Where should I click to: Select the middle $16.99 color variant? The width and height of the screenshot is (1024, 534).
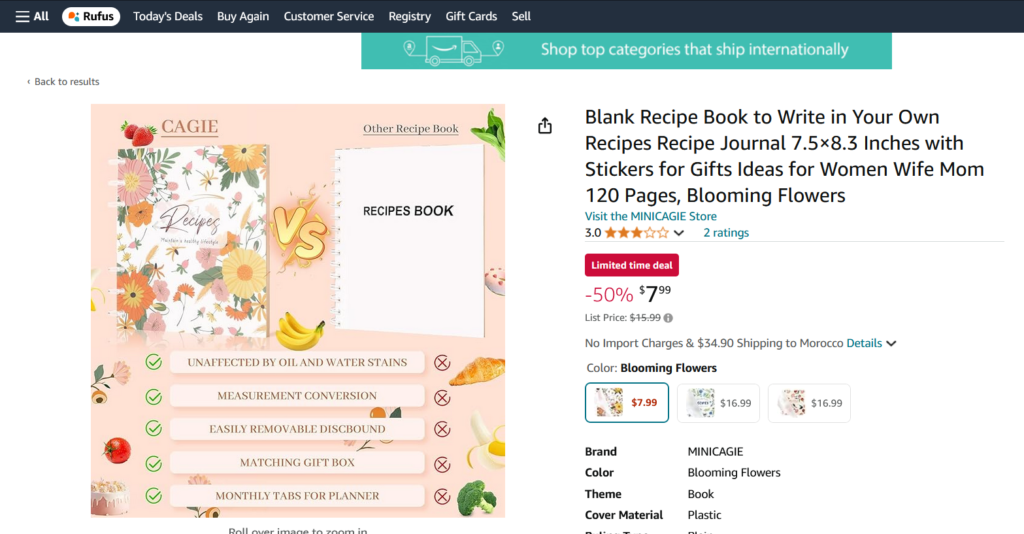718,403
